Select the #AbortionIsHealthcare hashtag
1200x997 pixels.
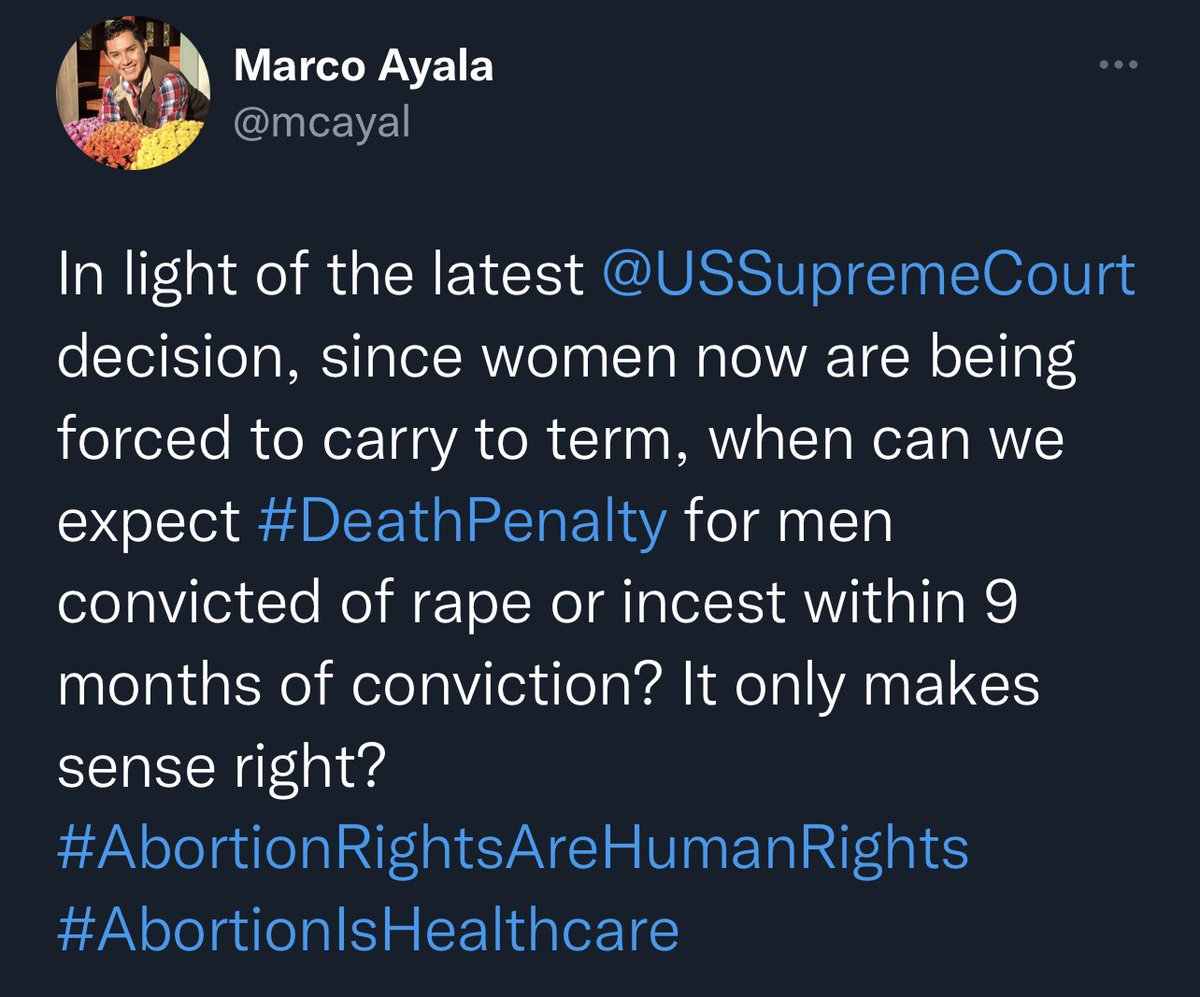point(368,930)
